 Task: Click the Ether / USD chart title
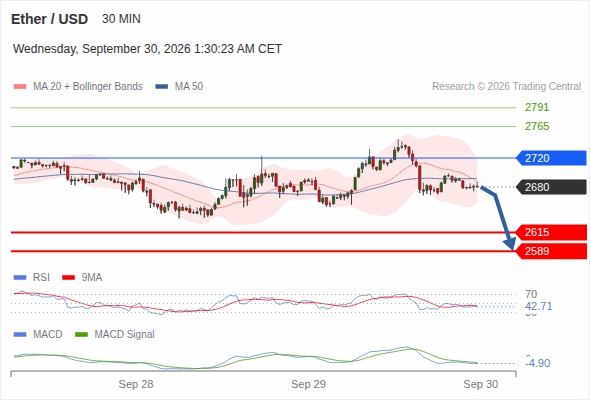coord(49,19)
